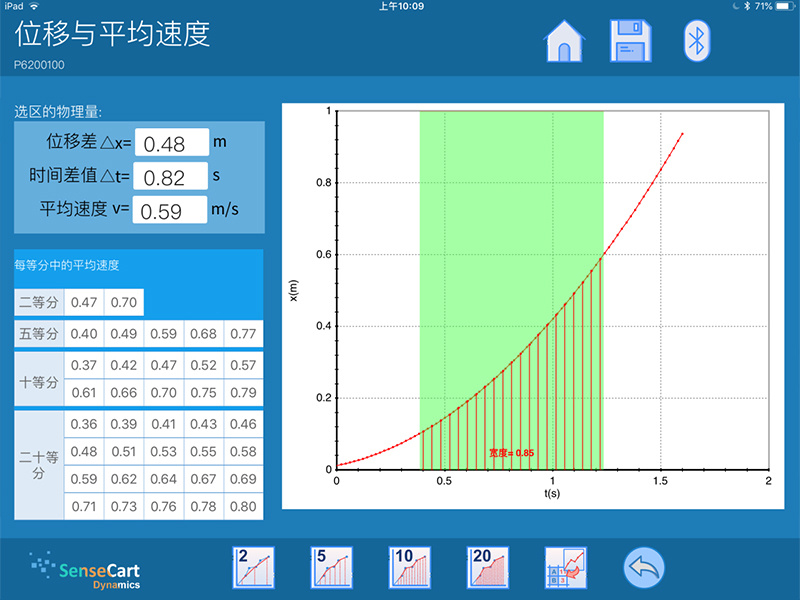The height and width of the screenshot is (600, 800).
Task: Split the selection into 5 equal parts
Action: click(332, 567)
